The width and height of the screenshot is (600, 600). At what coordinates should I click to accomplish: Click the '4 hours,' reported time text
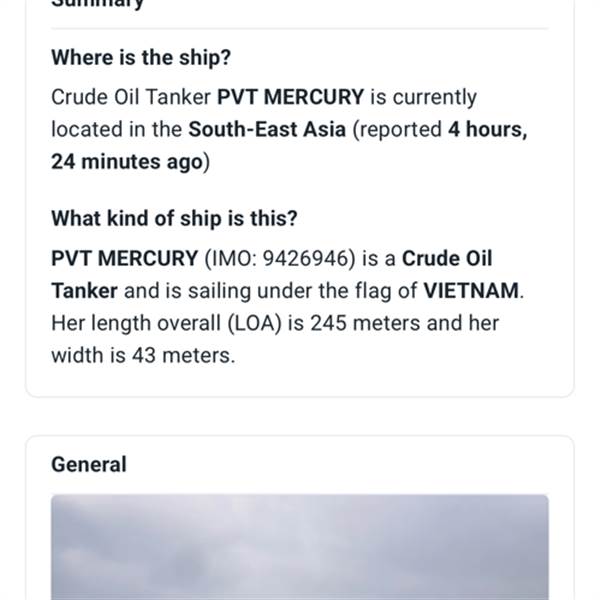(x=487, y=129)
